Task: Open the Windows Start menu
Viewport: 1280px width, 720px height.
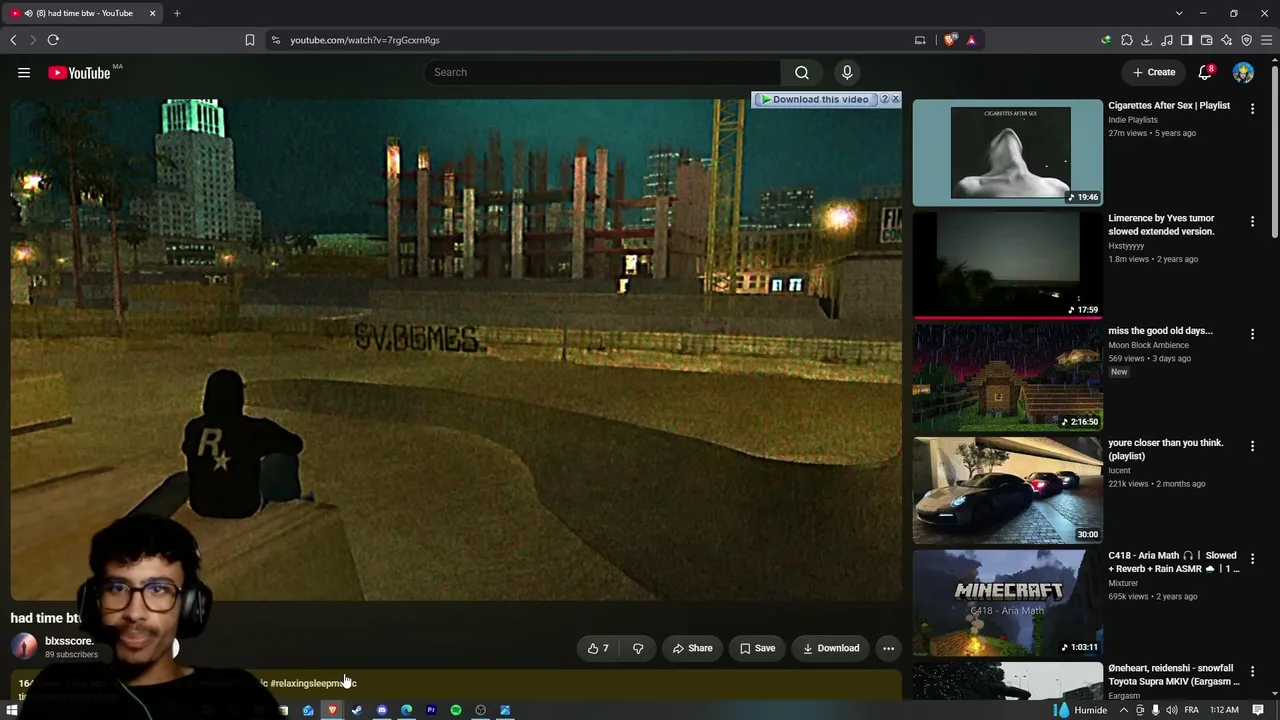Action: (x=12, y=710)
